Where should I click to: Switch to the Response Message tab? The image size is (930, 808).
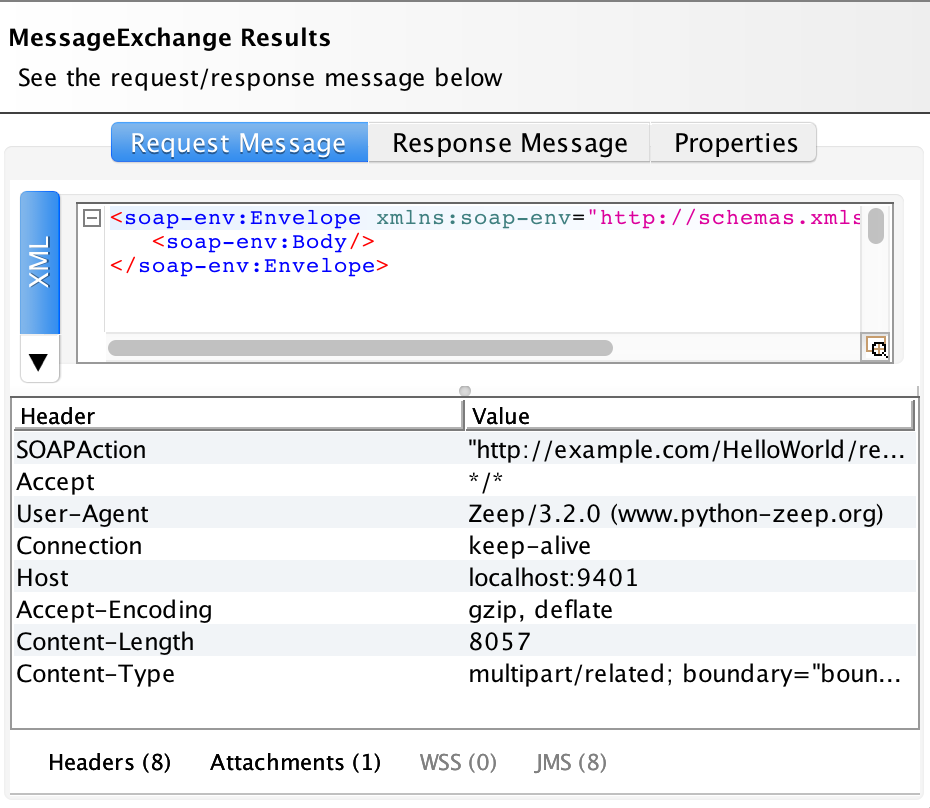508,142
